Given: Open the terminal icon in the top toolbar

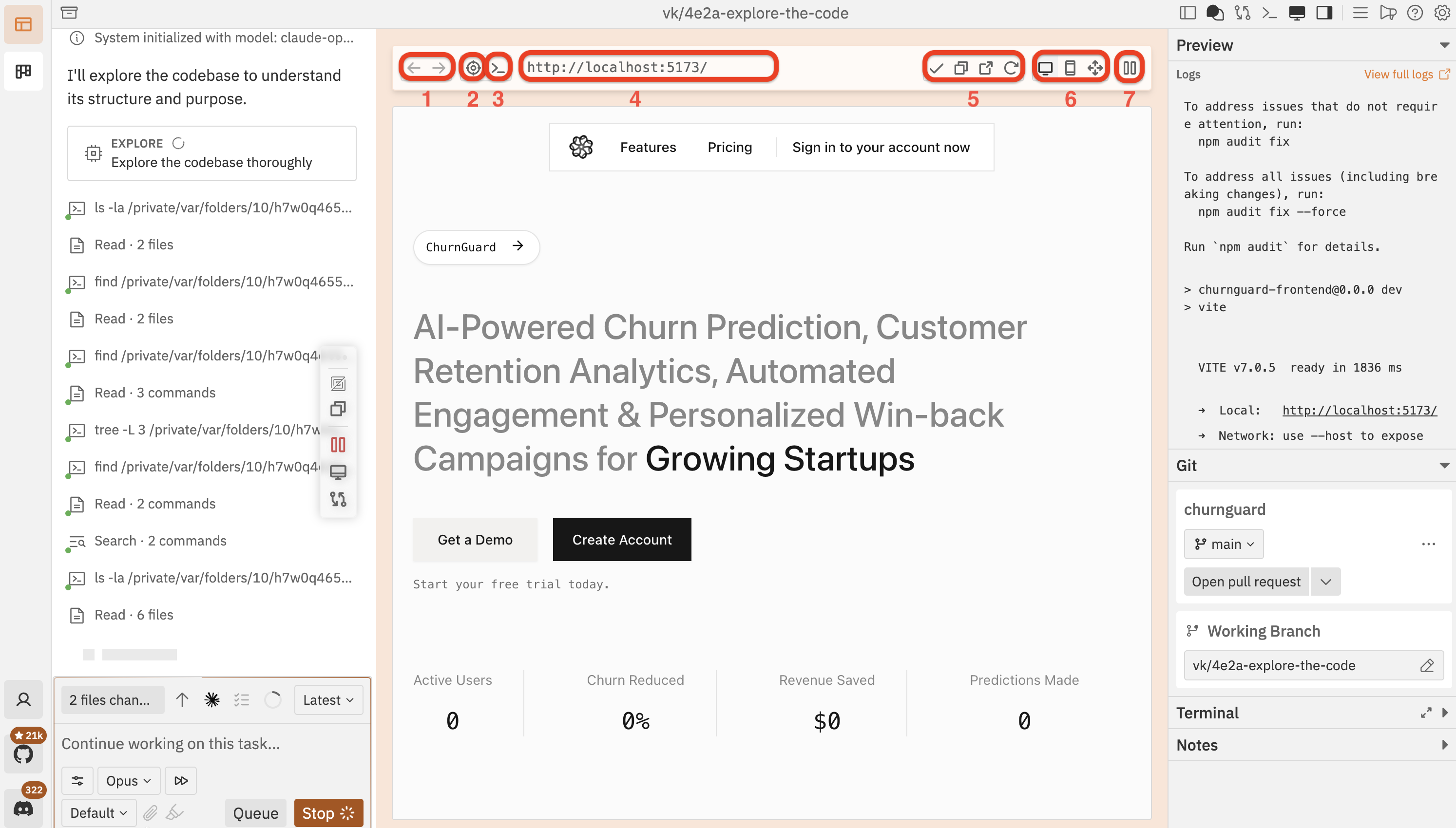Looking at the screenshot, I should (x=1269, y=13).
